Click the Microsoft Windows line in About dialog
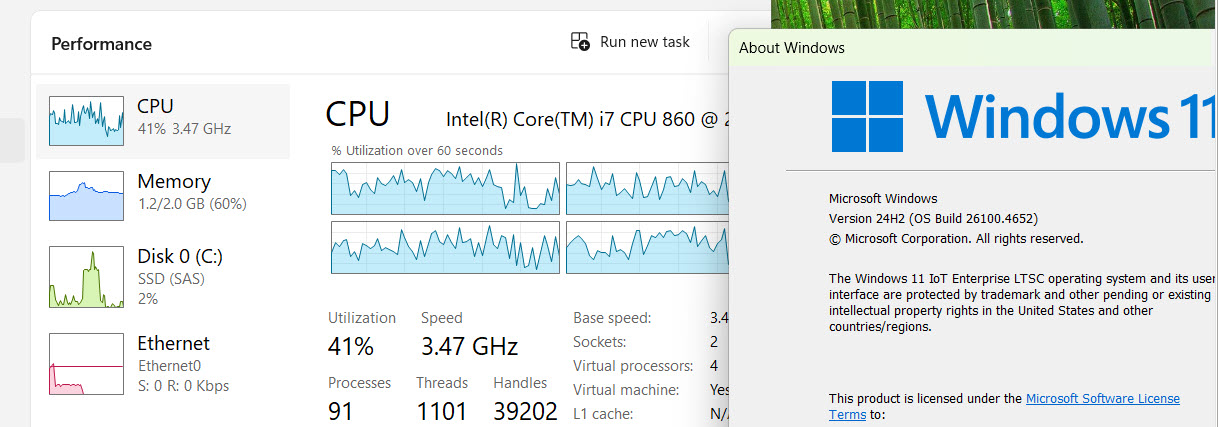Image resolution: width=1218 pixels, height=427 pixels. [883, 198]
